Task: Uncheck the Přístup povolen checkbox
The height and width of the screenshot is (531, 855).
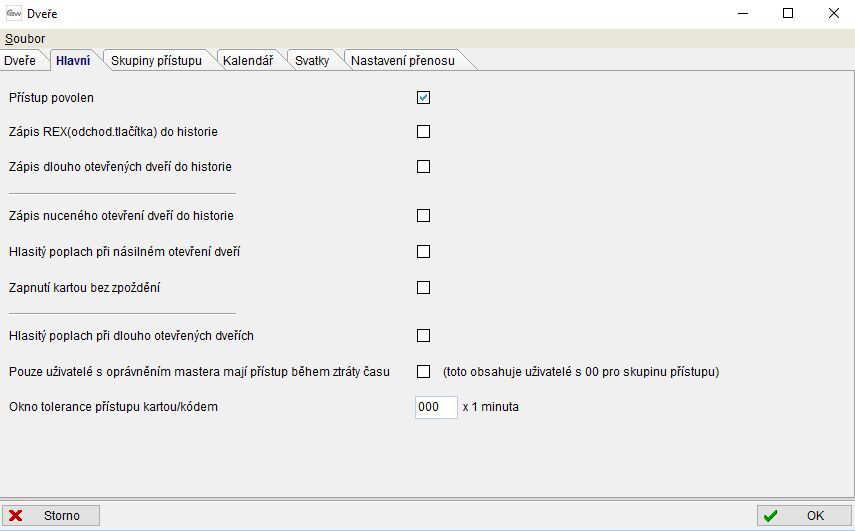Action: click(423, 98)
